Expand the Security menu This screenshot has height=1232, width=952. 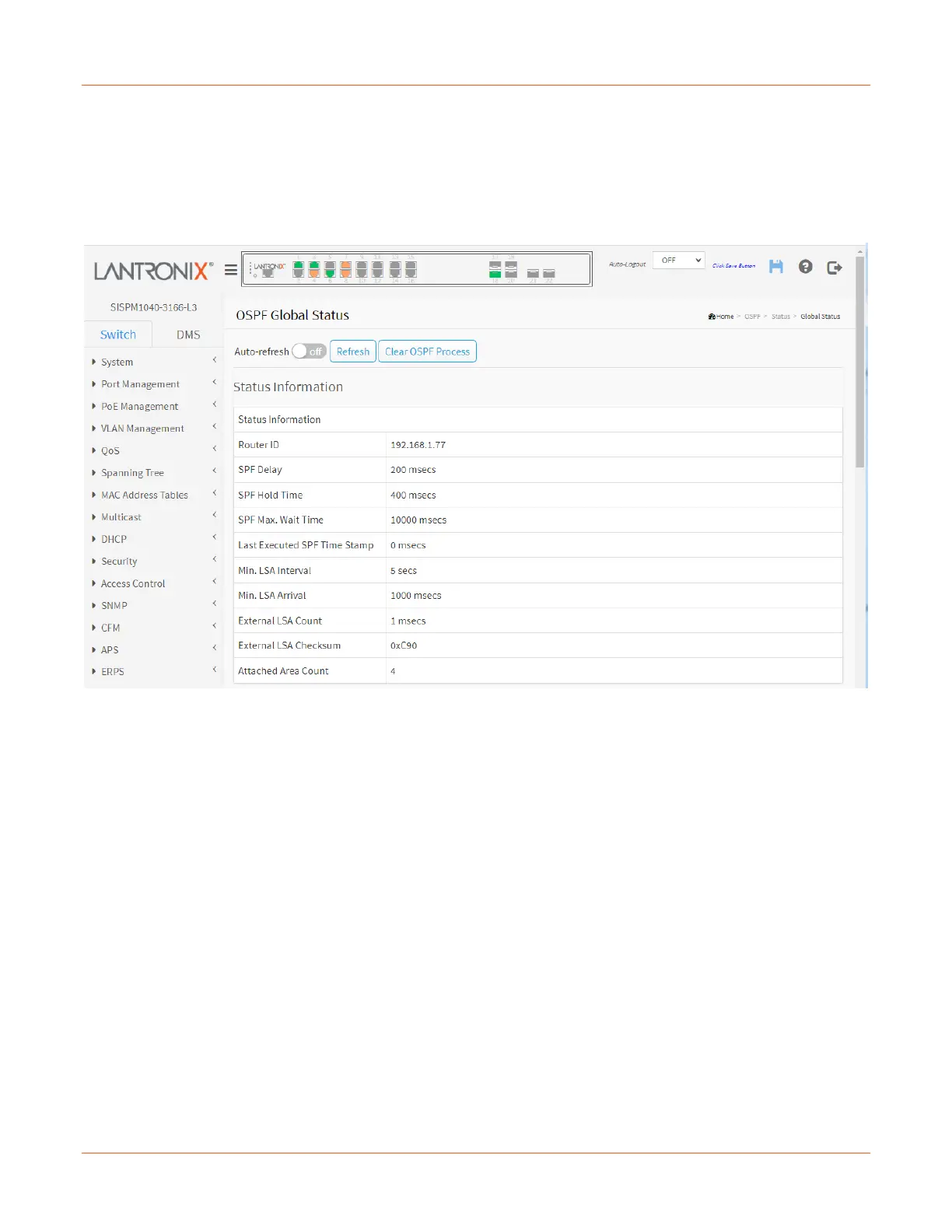(154, 562)
